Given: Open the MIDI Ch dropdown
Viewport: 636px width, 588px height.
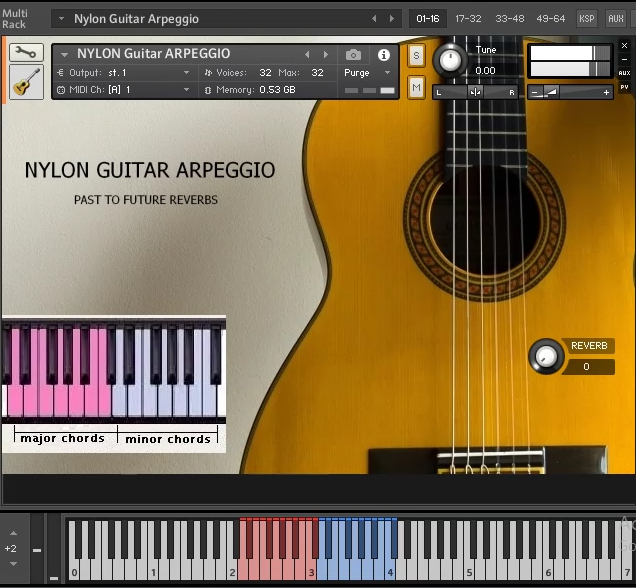Looking at the screenshot, I should [123, 90].
